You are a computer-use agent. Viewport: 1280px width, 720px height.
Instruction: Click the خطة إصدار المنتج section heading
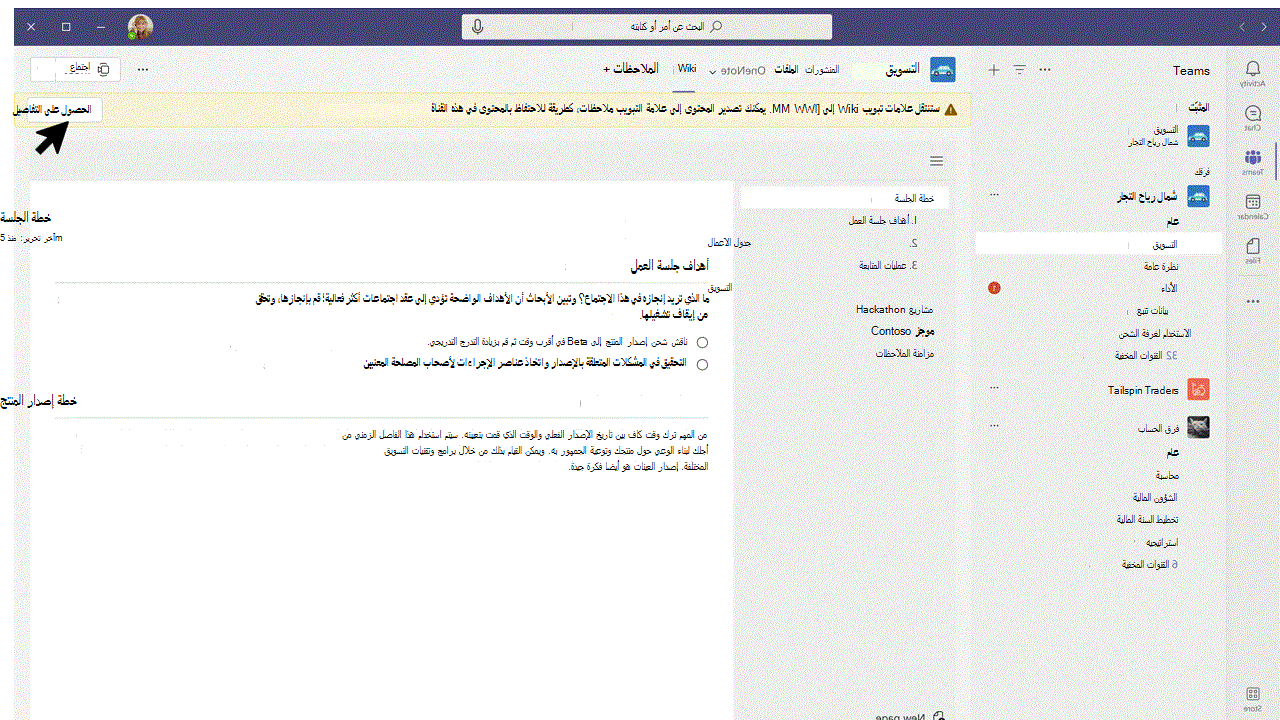[38, 401]
